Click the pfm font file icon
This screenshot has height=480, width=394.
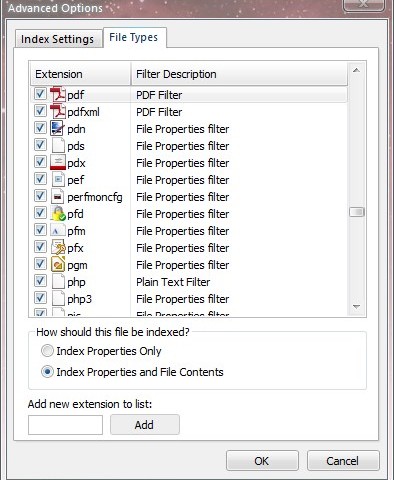(58, 230)
